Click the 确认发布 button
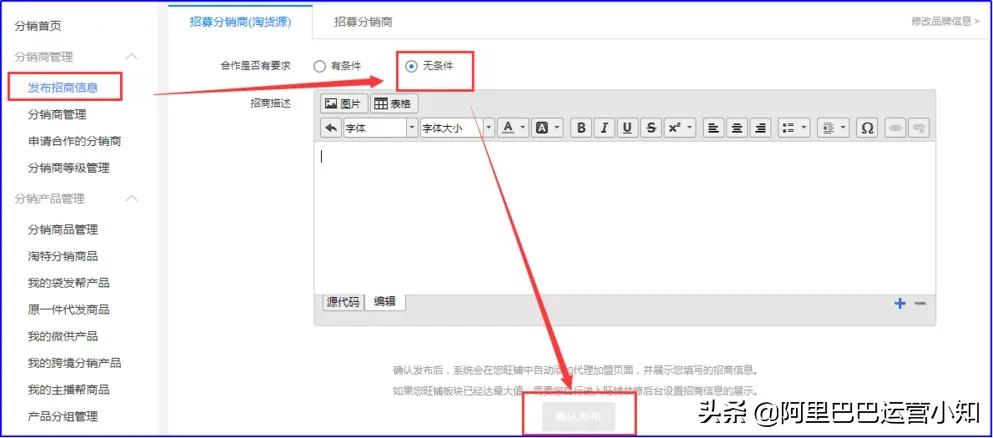Screen dimensions: 993x438 click(x=578, y=417)
